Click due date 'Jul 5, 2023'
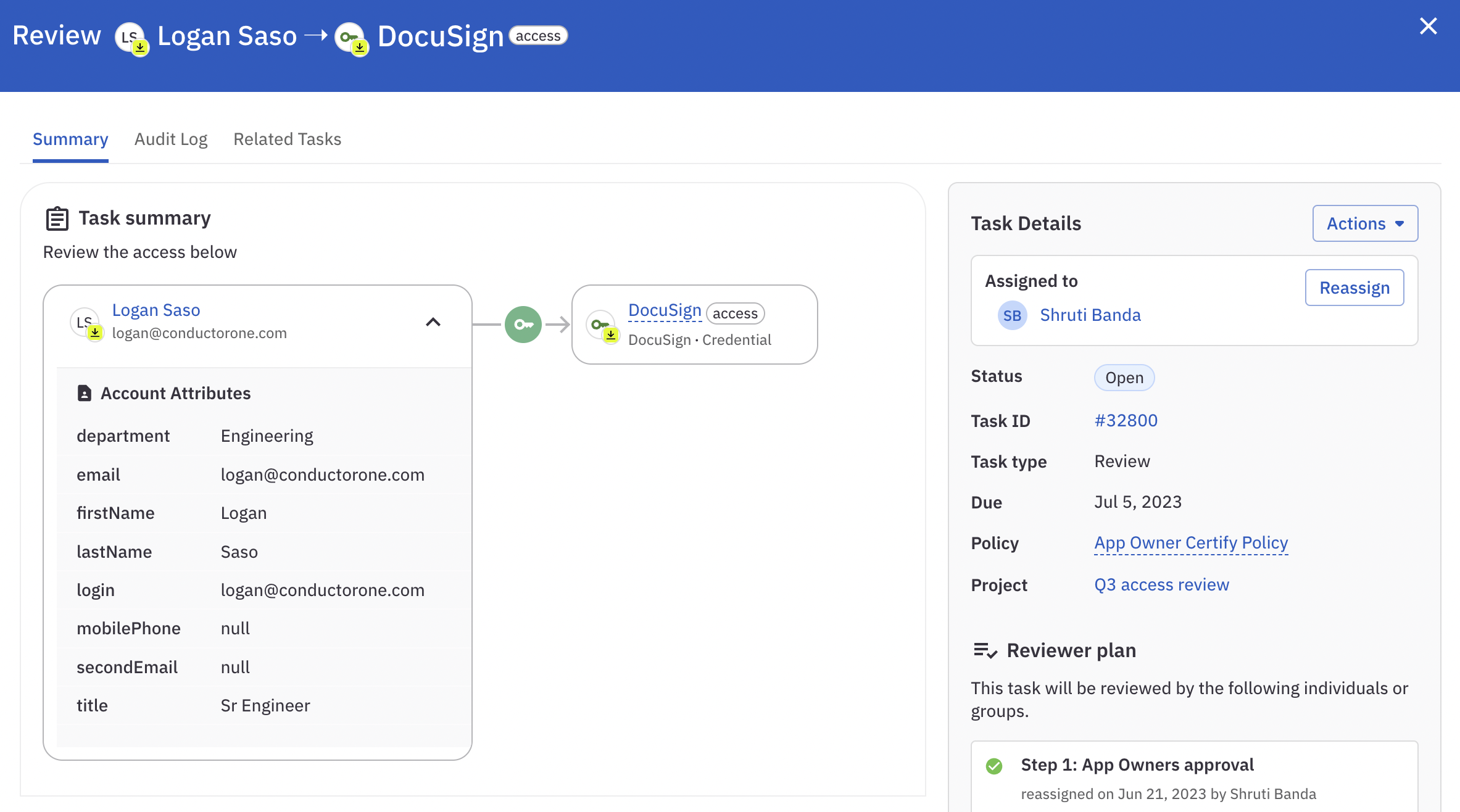The height and width of the screenshot is (812, 1460). pos(1138,502)
